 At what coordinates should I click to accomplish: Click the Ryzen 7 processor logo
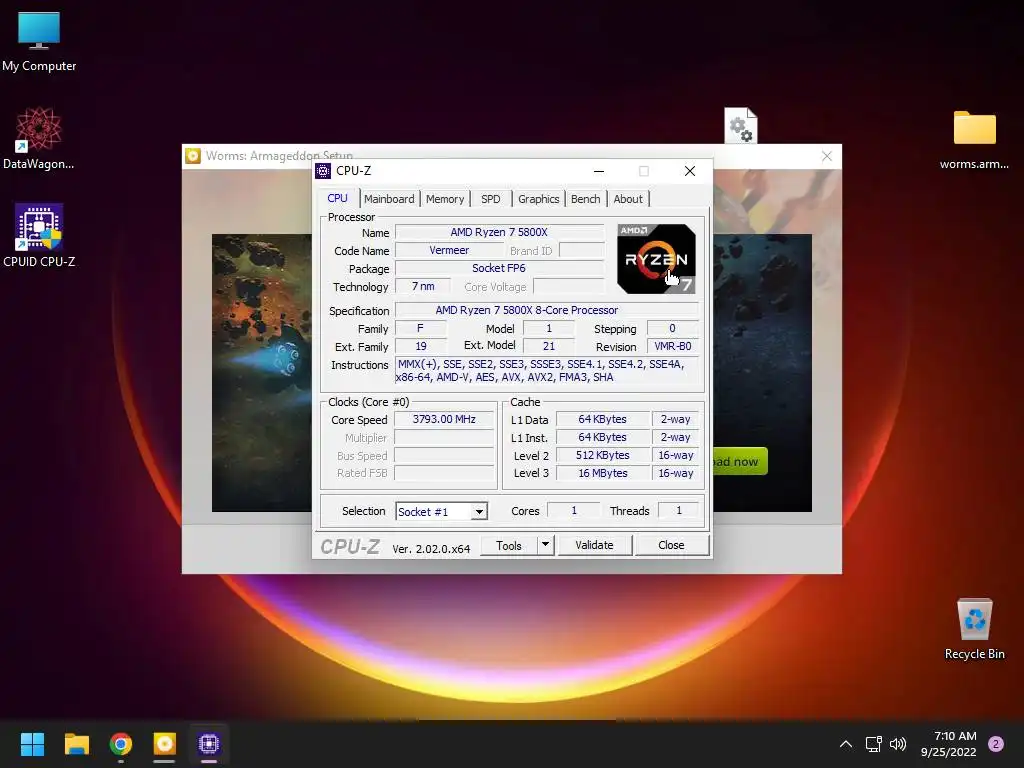tap(656, 259)
